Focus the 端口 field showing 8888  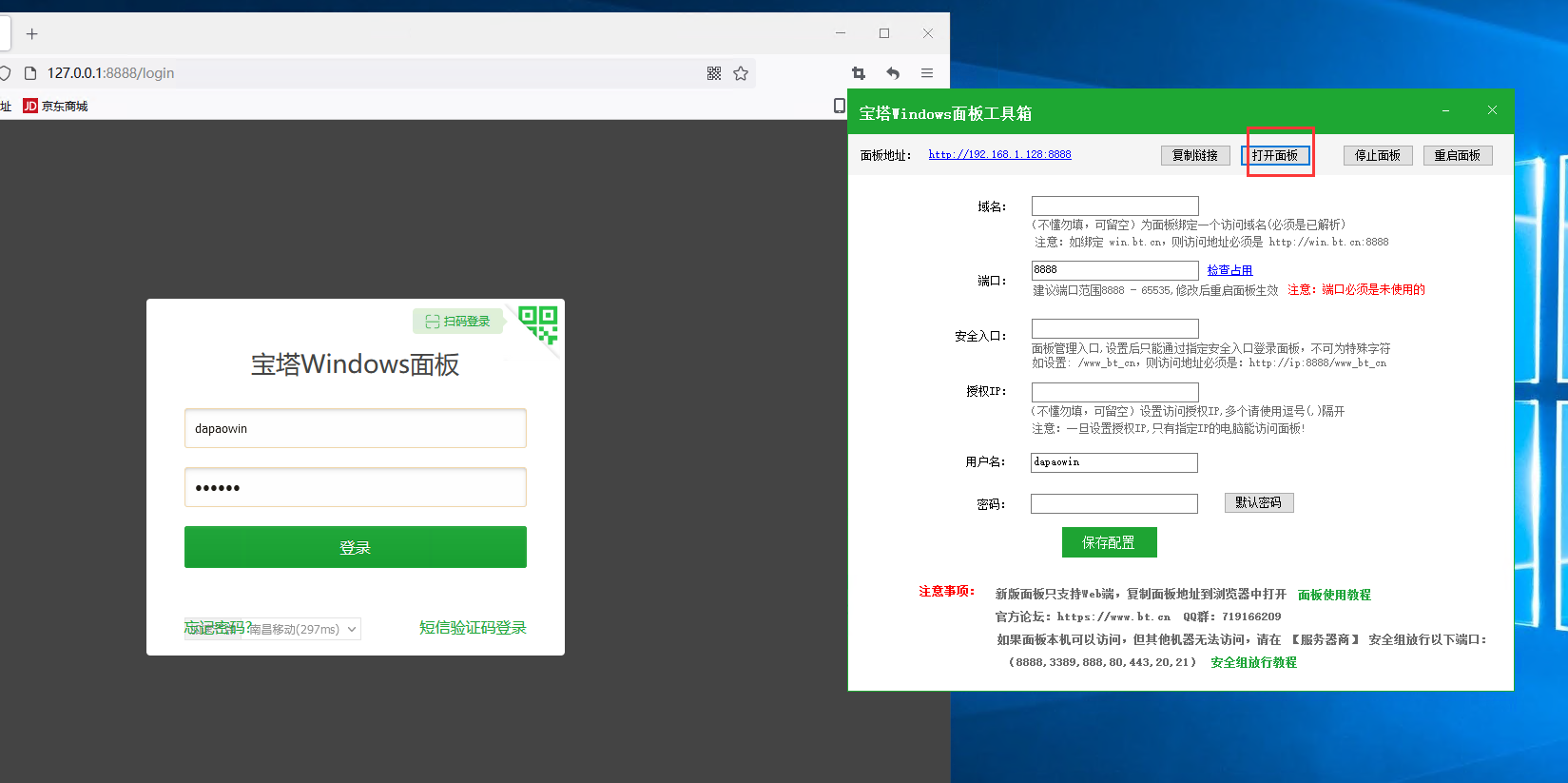pyautogui.click(x=1114, y=270)
